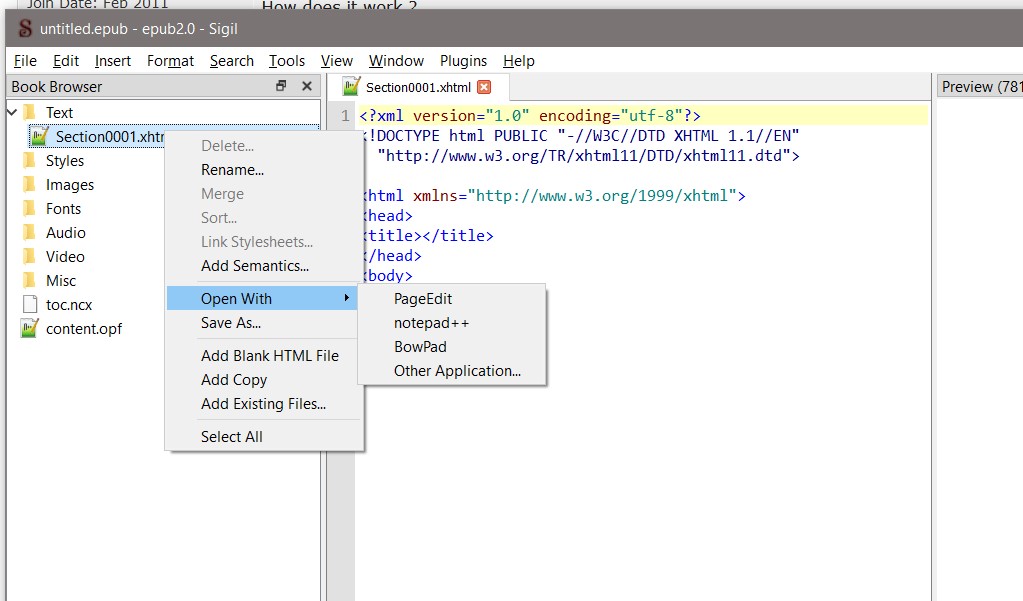
Task: Choose Add Copy from context menu
Action: [264, 380]
